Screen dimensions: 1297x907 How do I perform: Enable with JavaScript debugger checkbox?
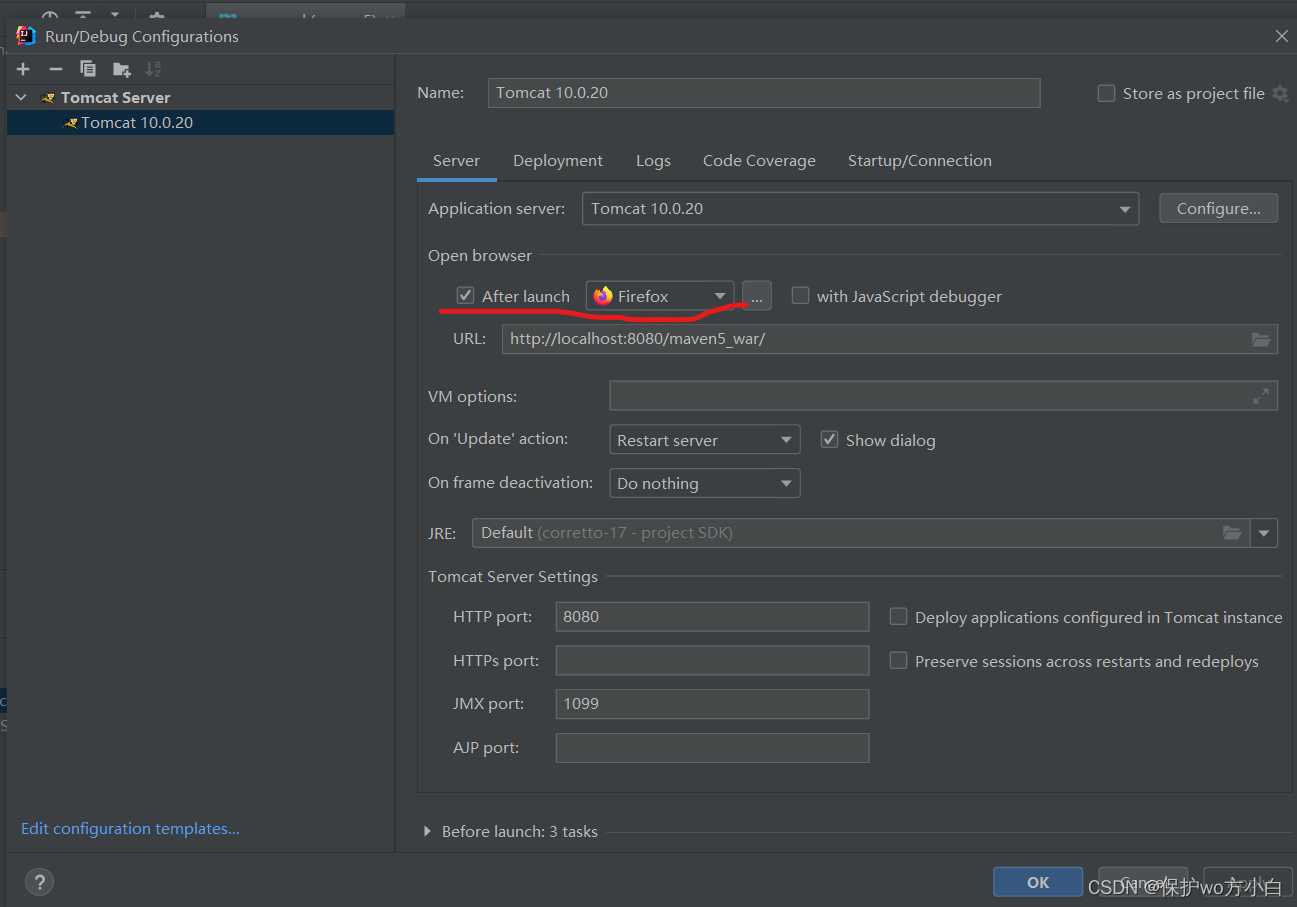point(800,295)
